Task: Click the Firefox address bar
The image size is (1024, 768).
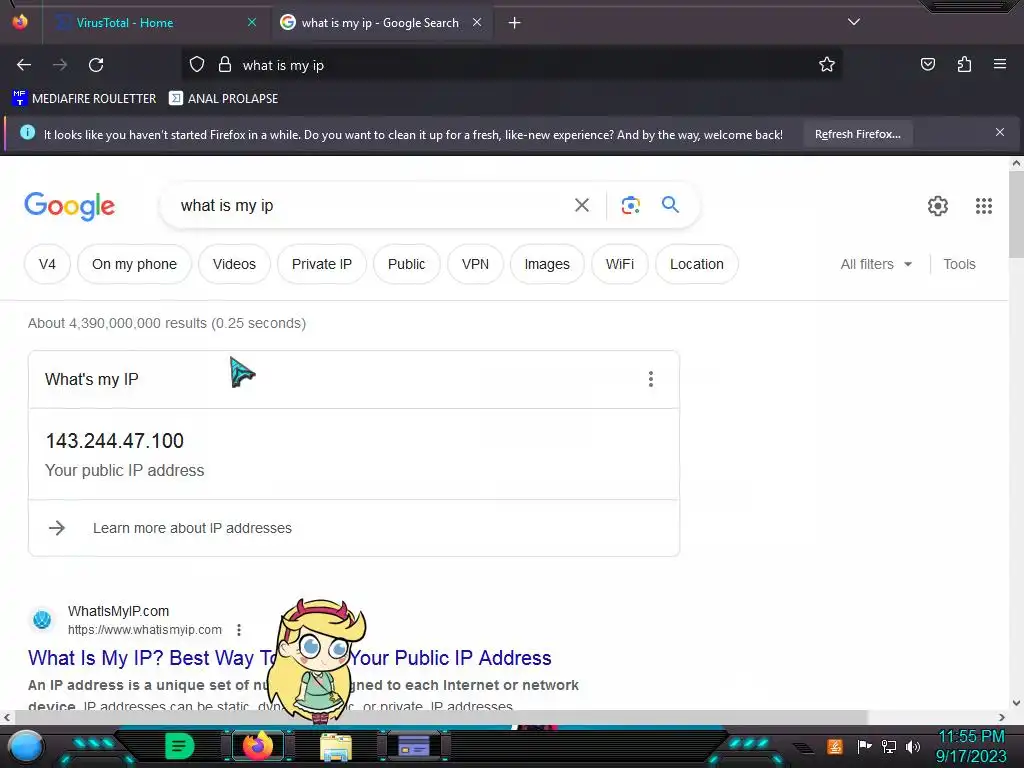Action: pyautogui.click(x=511, y=65)
